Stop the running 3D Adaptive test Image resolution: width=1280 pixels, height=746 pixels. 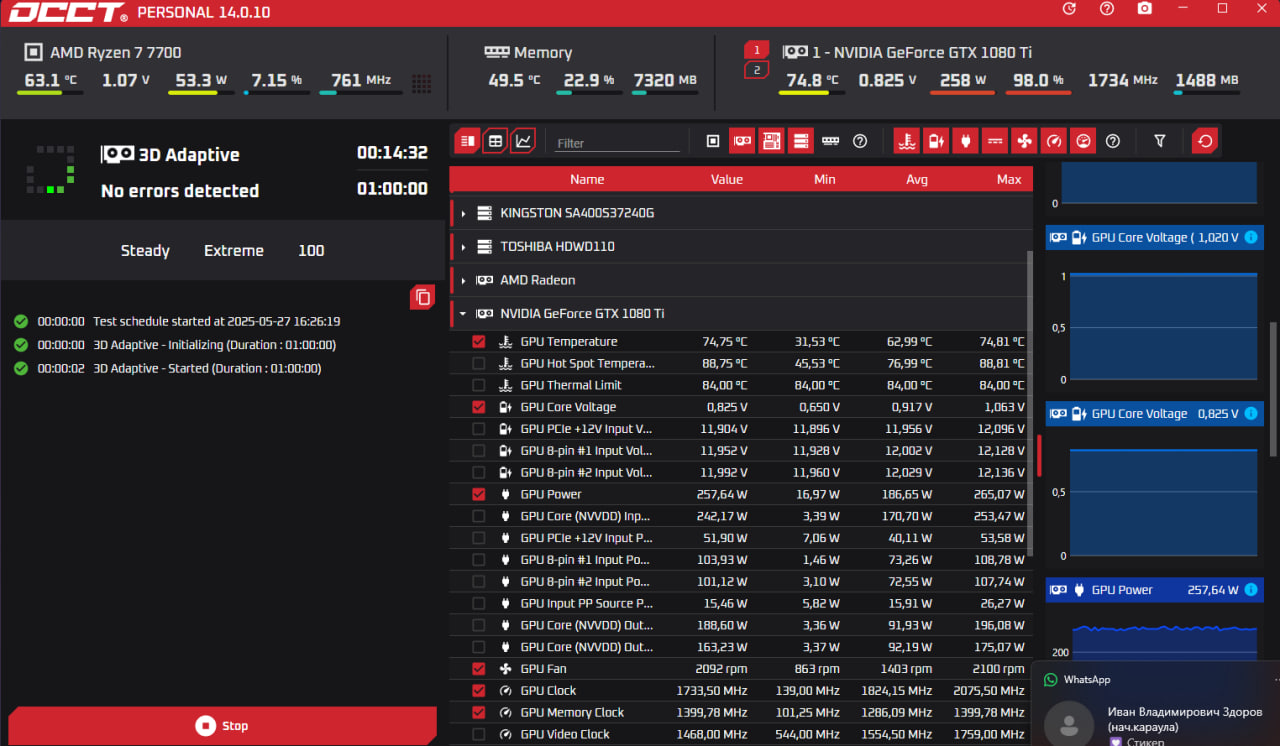222,726
